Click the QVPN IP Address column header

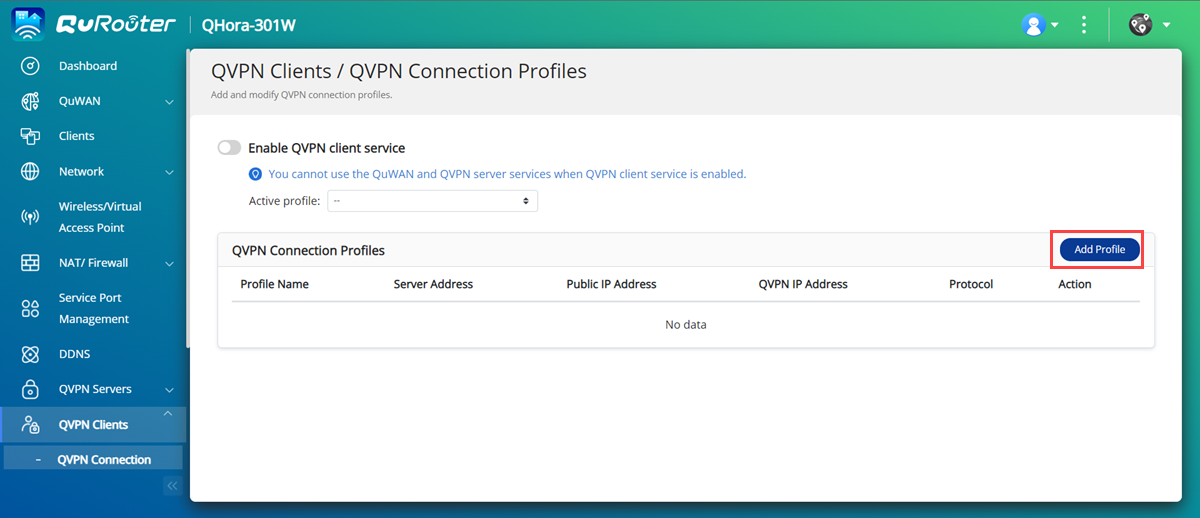[x=803, y=284]
